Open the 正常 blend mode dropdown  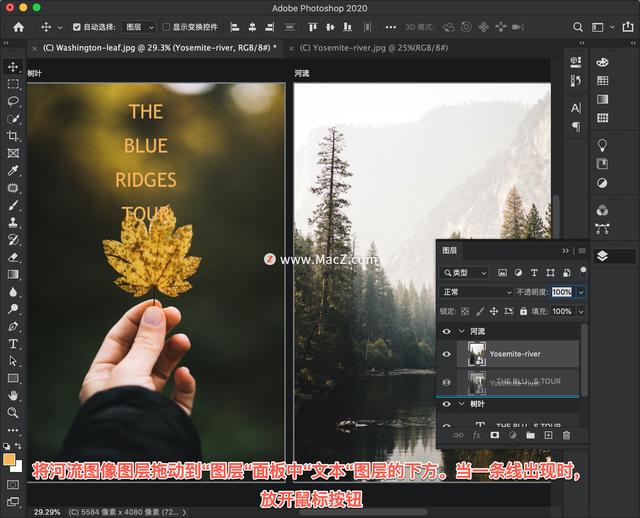tap(476, 292)
